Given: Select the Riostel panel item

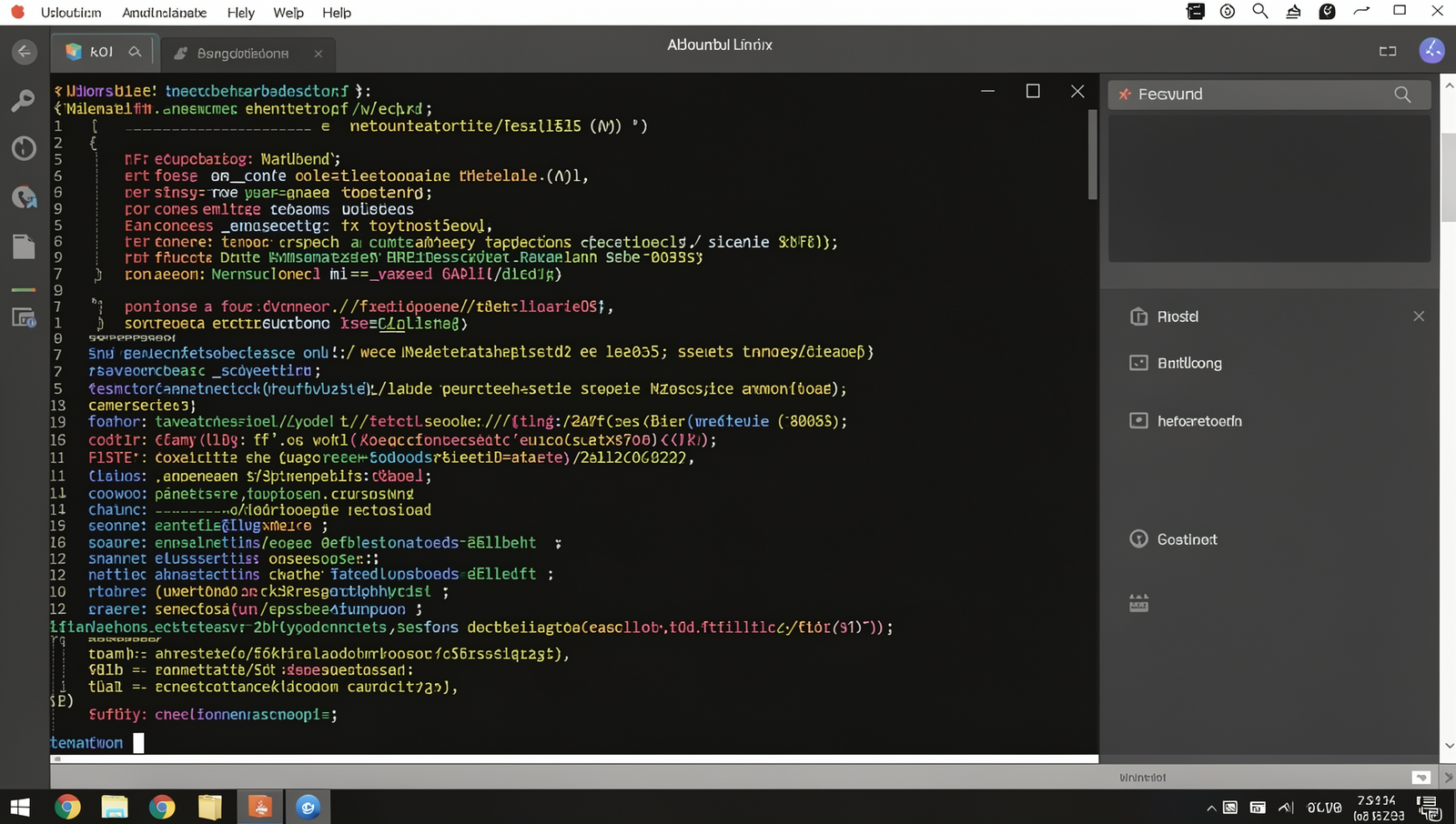Looking at the screenshot, I should coord(1178,317).
